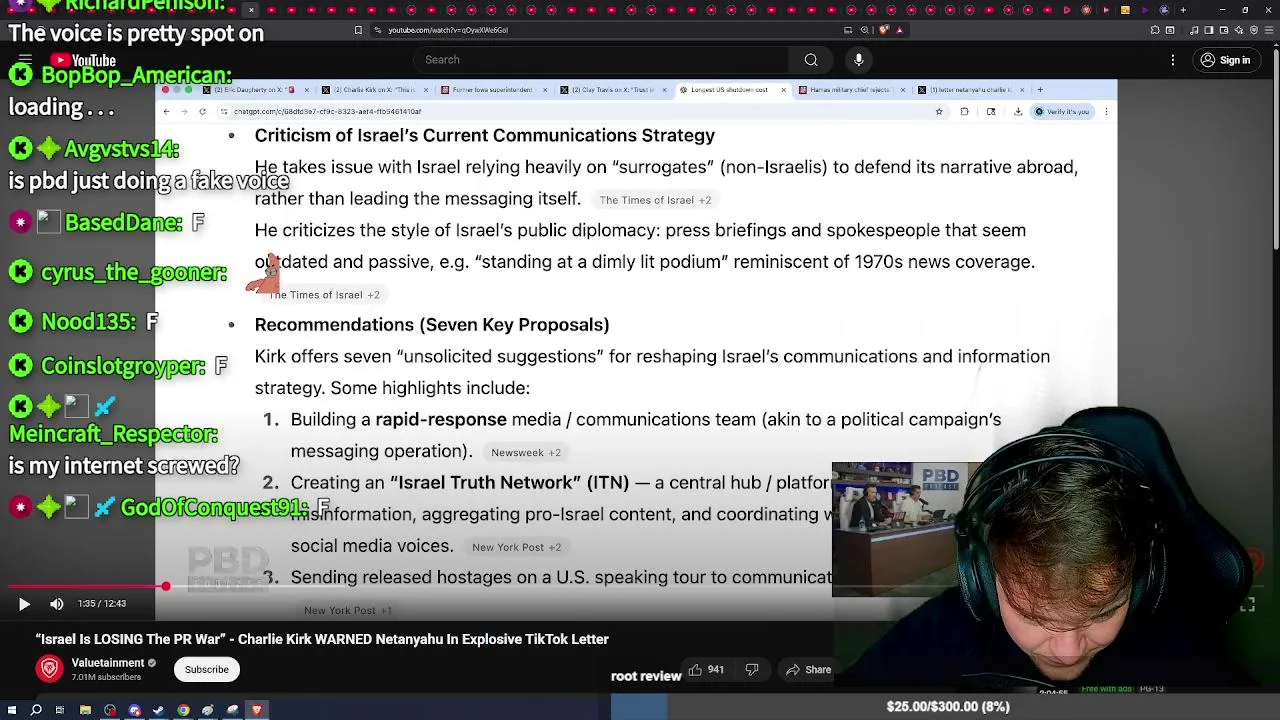Click the Verify it's you chip
Screen dimensions: 1280x720
click(x=1063, y=111)
